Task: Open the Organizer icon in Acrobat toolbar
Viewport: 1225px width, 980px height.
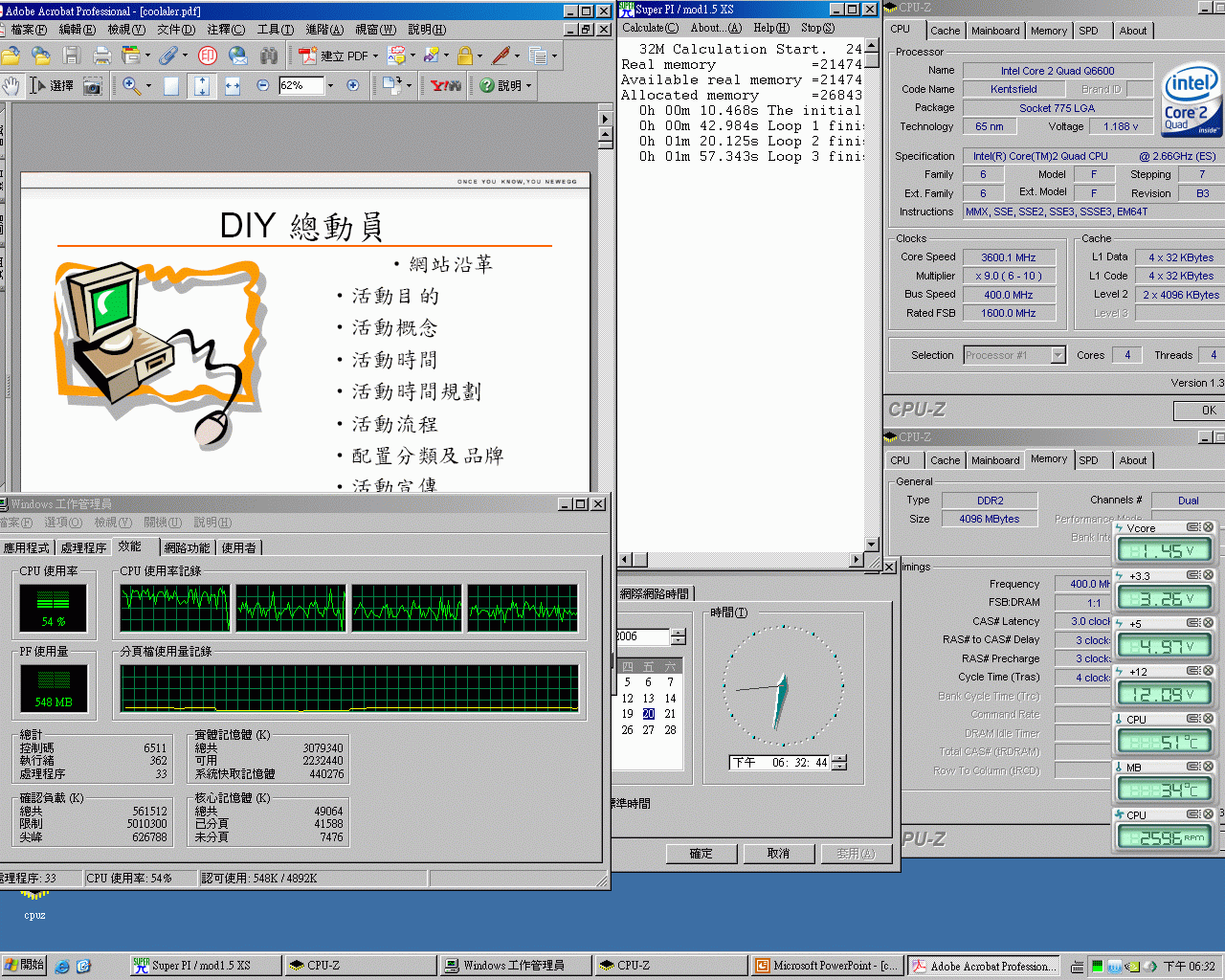Action: pos(130,56)
